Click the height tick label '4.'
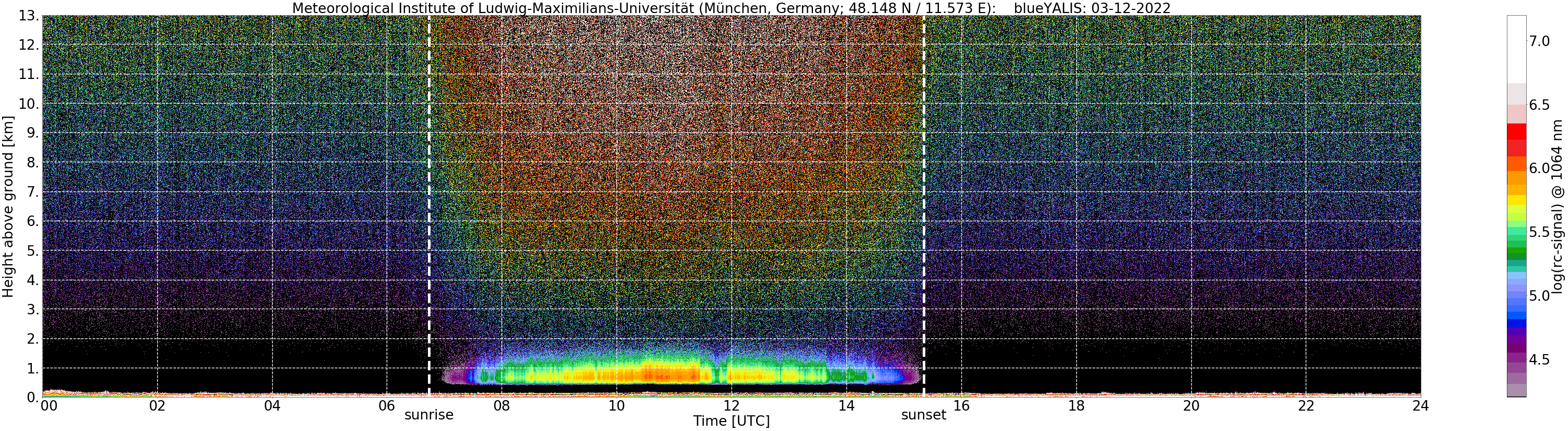The height and width of the screenshot is (431, 1568). pyautogui.click(x=32, y=280)
